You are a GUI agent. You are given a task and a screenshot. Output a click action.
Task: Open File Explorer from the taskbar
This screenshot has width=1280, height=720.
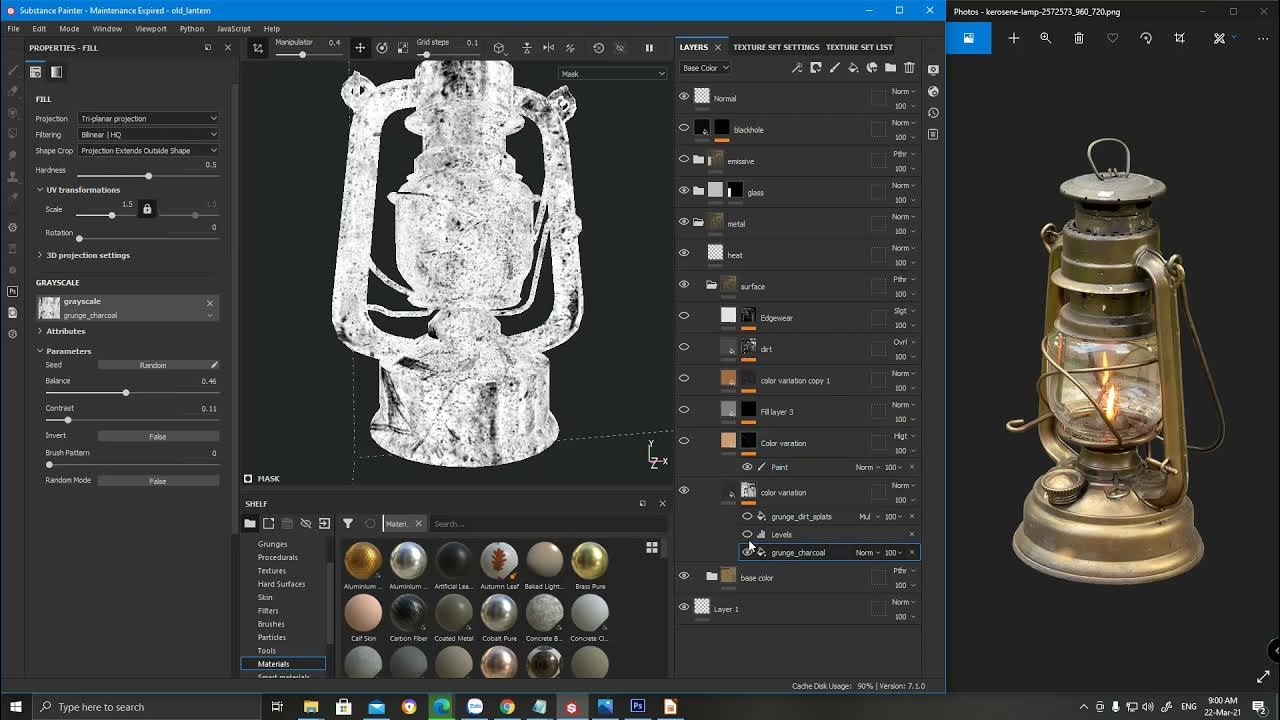(x=311, y=707)
